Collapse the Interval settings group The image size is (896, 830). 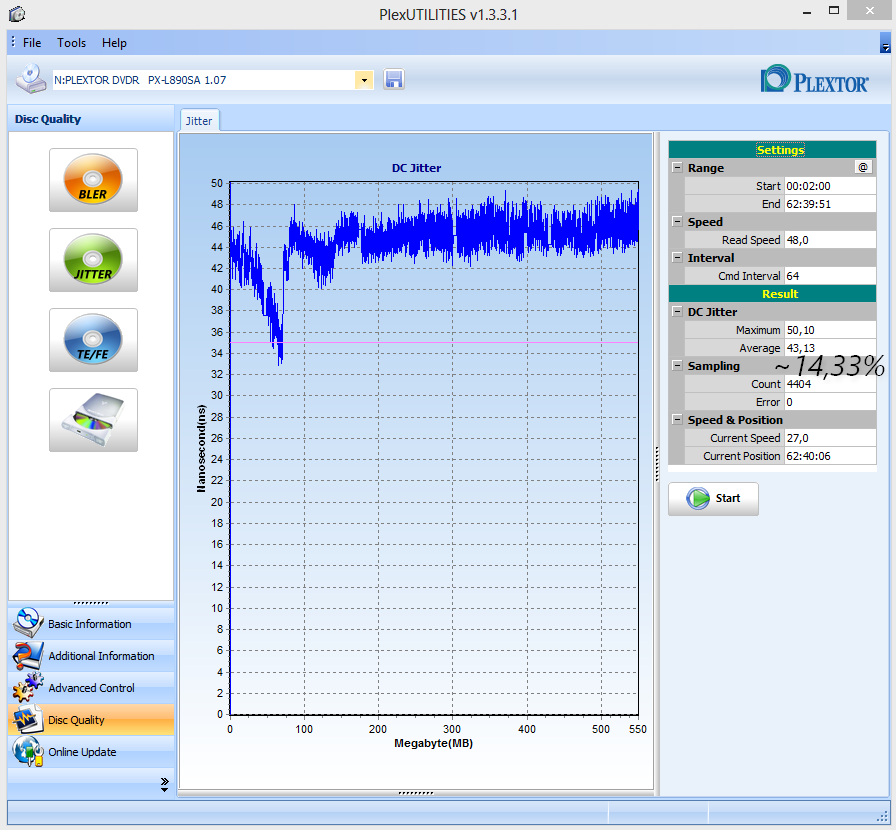pyautogui.click(x=677, y=257)
